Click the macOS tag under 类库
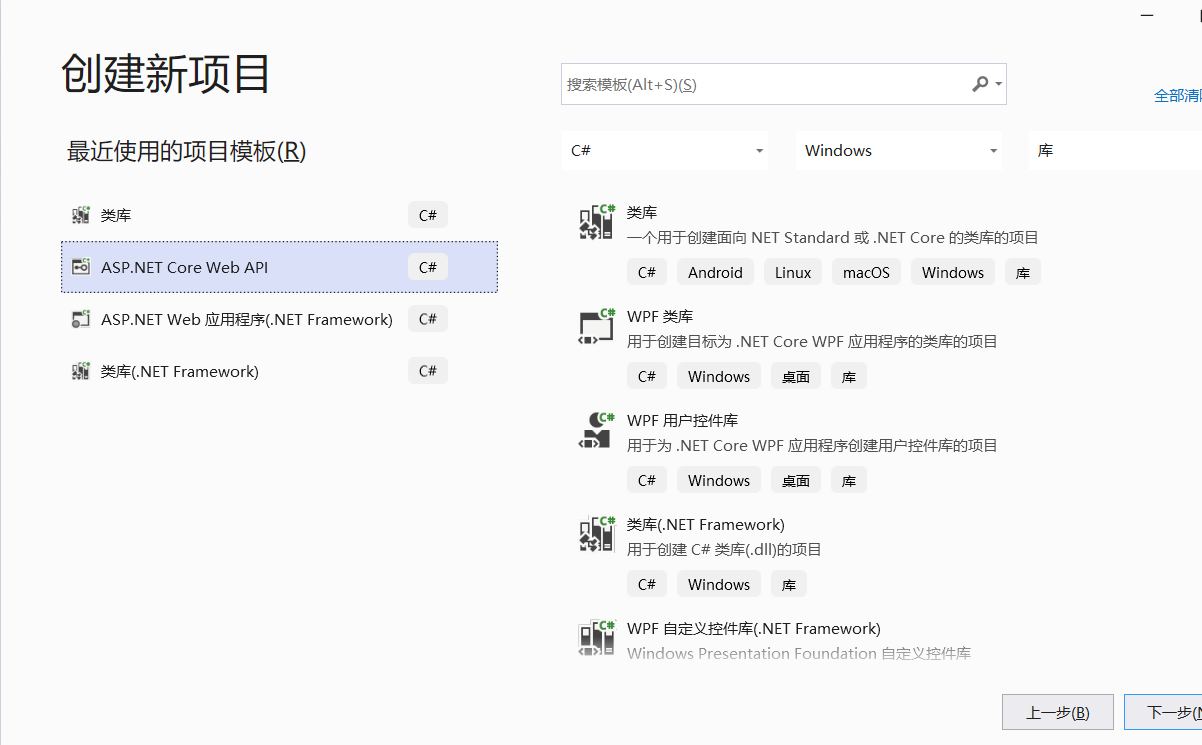This screenshot has height=745, width=1202. click(866, 272)
